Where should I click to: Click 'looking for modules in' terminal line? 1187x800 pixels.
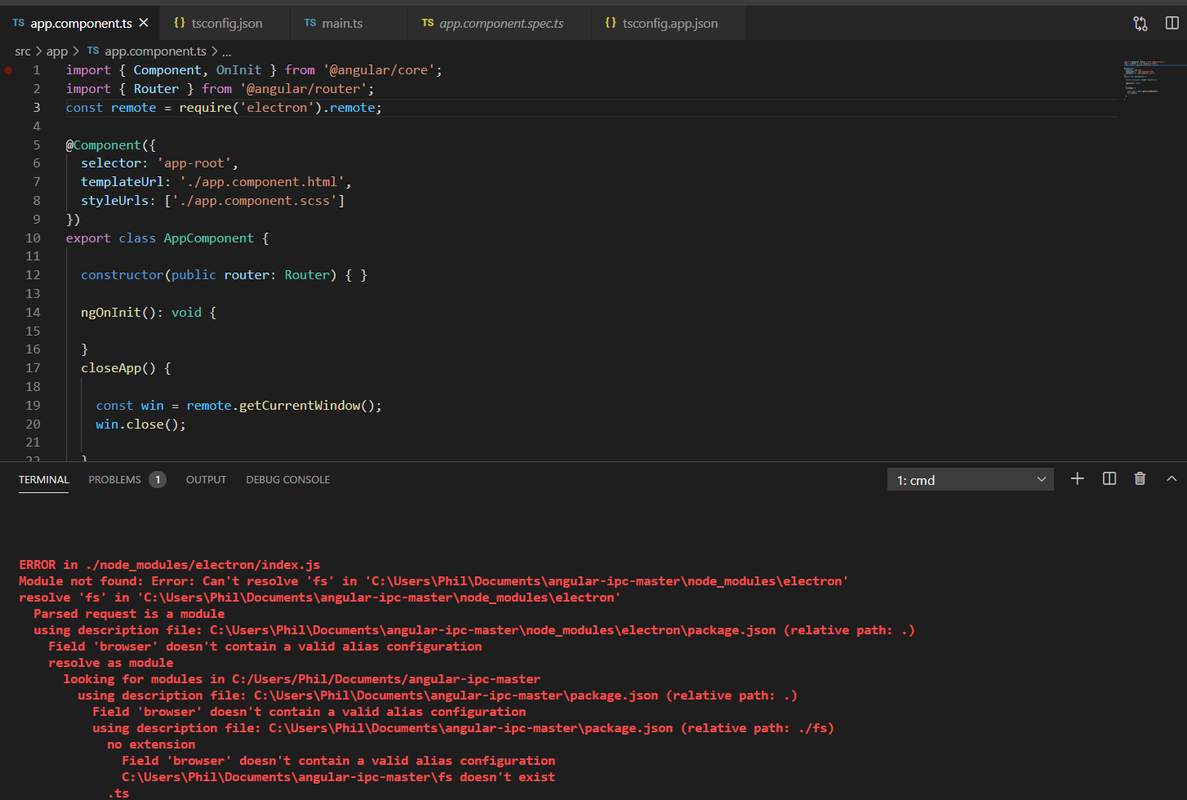pos(301,679)
